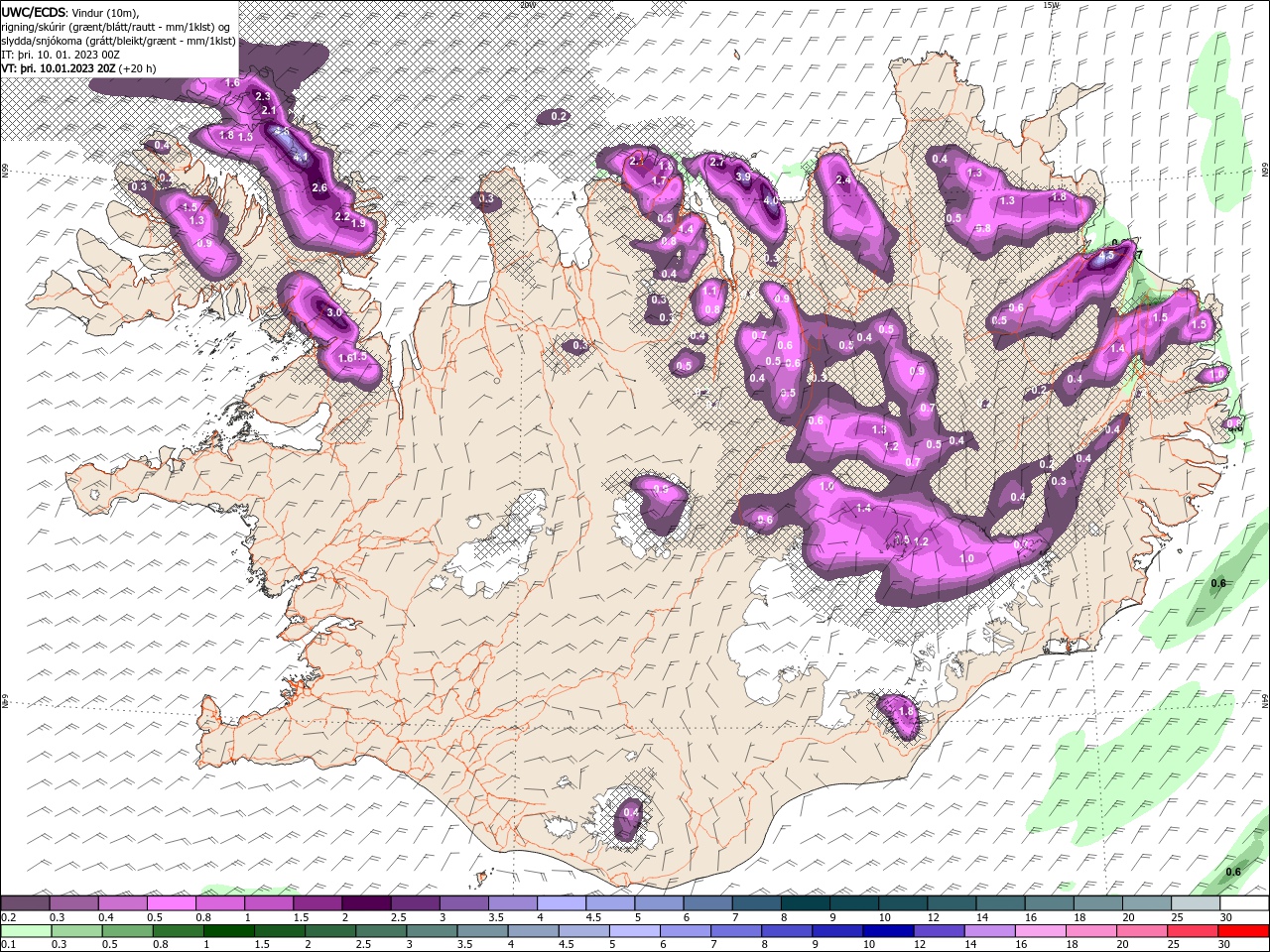Pick the grey-blue 3.5 rain legend swatch
The width and height of the screenshot is (1270, 952).
[x=483, y=931]
